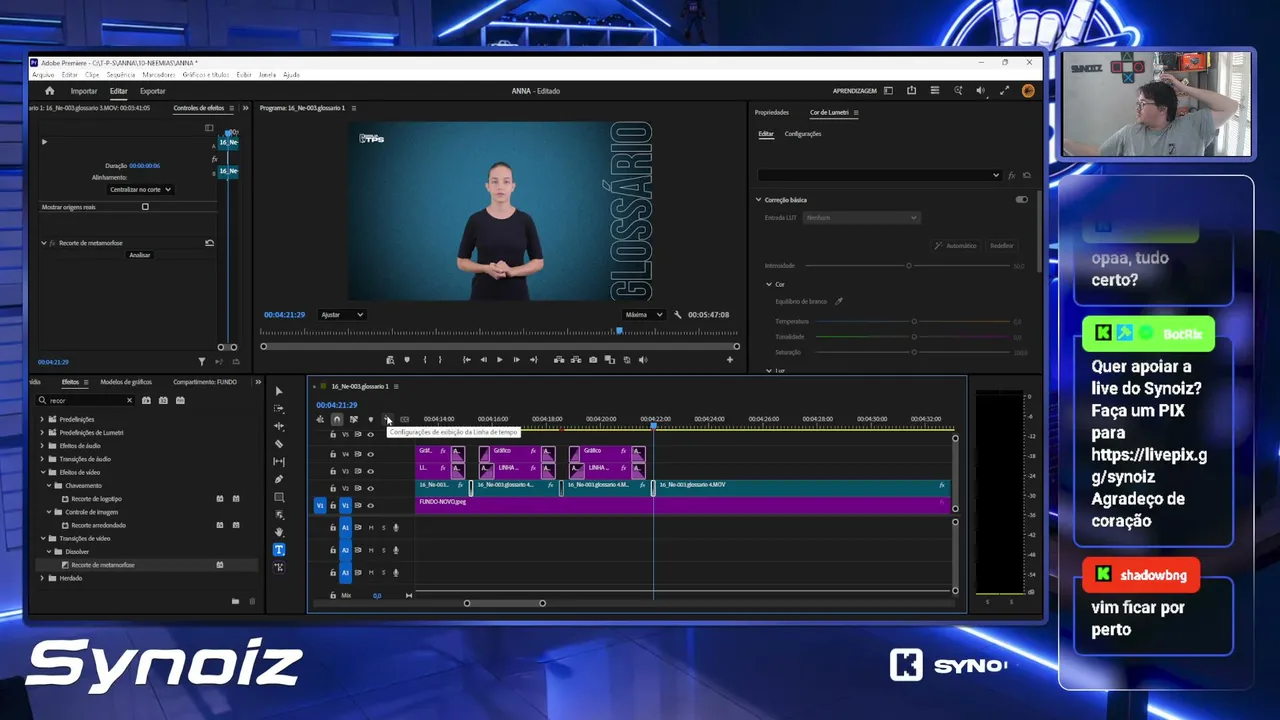1280x720 pixels.
Task: Expand the Predefinições folder
Action: coord(42,419)
